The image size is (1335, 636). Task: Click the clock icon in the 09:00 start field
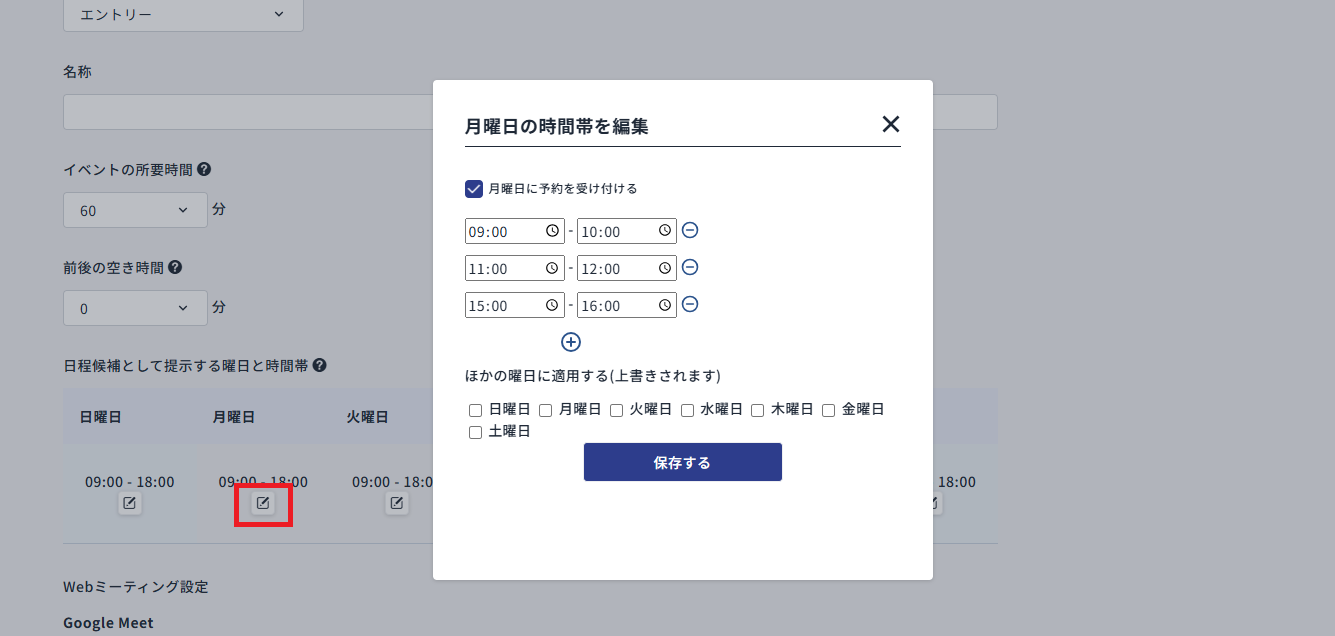pos(553,230)
